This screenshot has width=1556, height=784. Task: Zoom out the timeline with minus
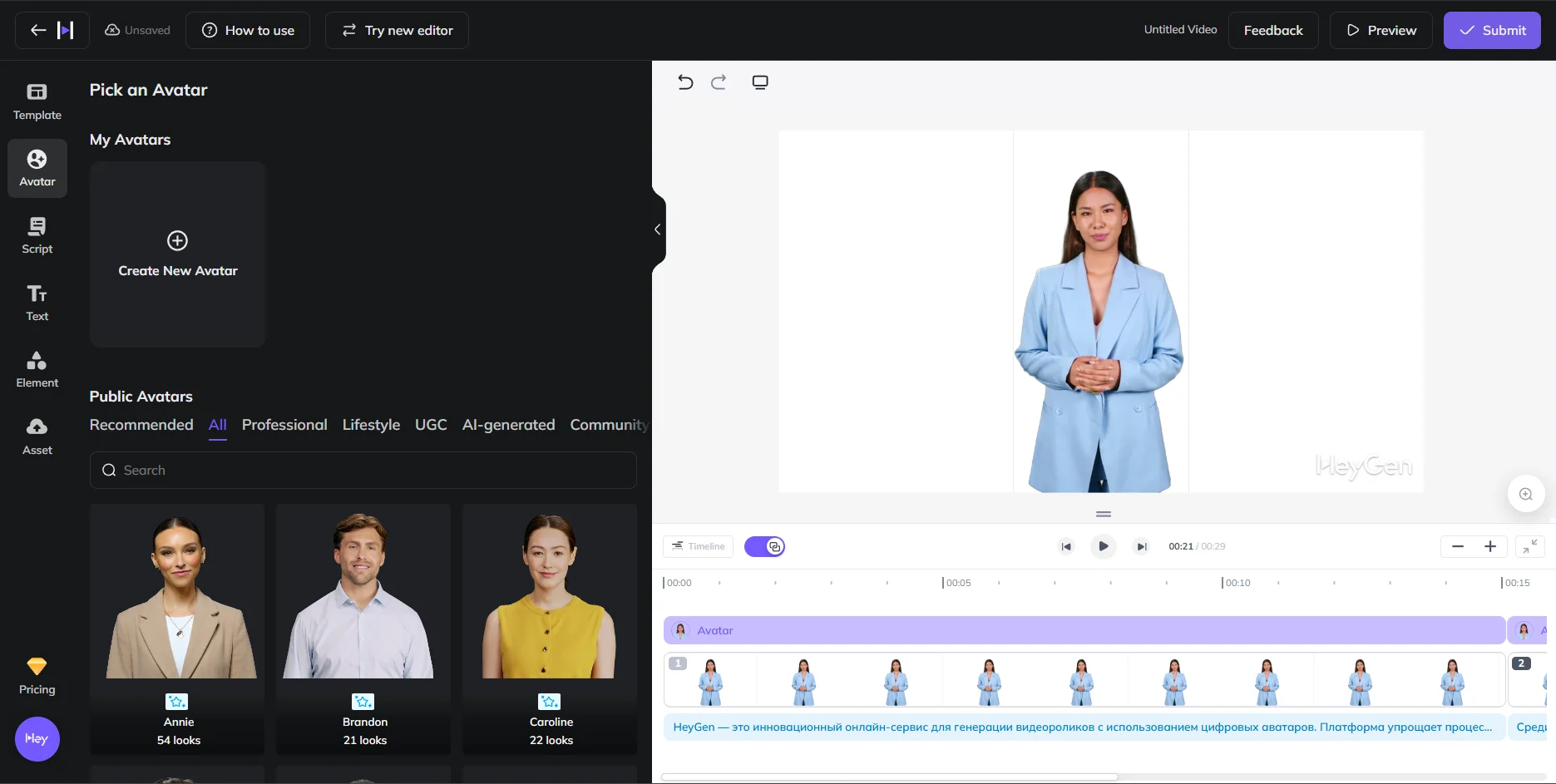(x=1458, y=546)
